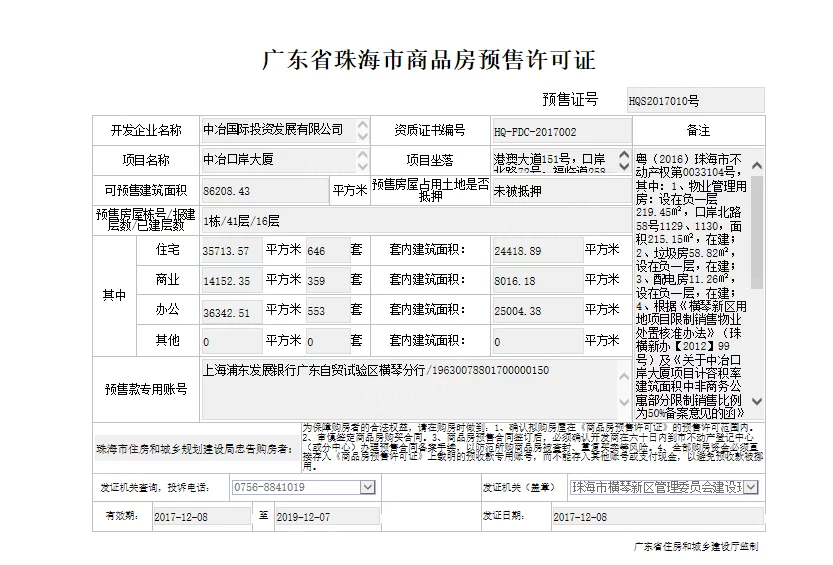Click the 其中 row group label

pyautogui.click(x=114, y=295)
